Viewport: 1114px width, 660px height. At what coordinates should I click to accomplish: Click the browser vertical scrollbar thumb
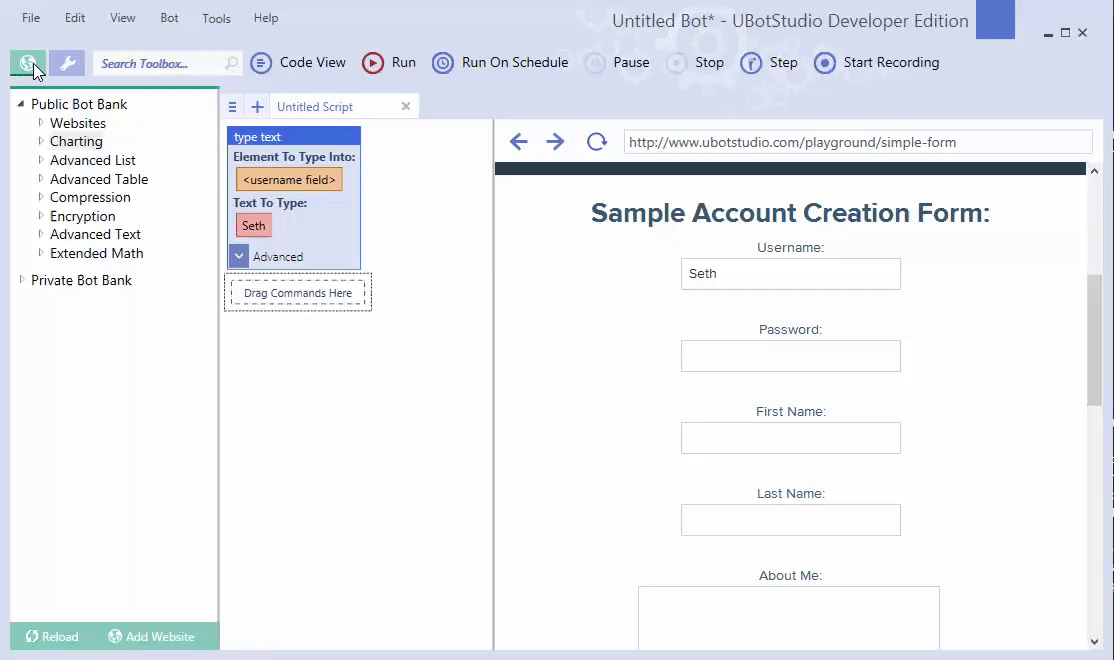(x=1094, y=340)
